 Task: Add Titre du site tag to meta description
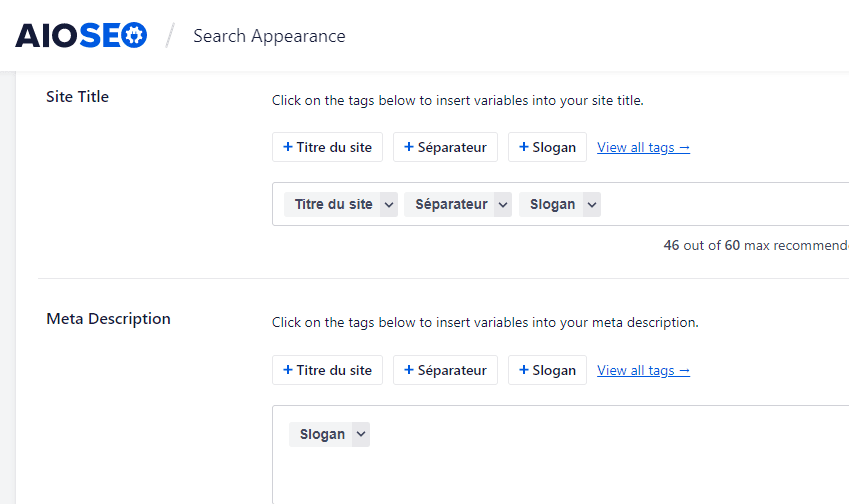[x=328, y=370]
